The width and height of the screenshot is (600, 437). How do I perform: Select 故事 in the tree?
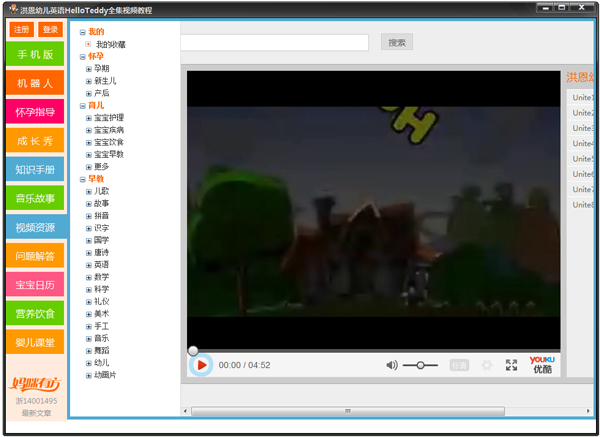point(101,203)
